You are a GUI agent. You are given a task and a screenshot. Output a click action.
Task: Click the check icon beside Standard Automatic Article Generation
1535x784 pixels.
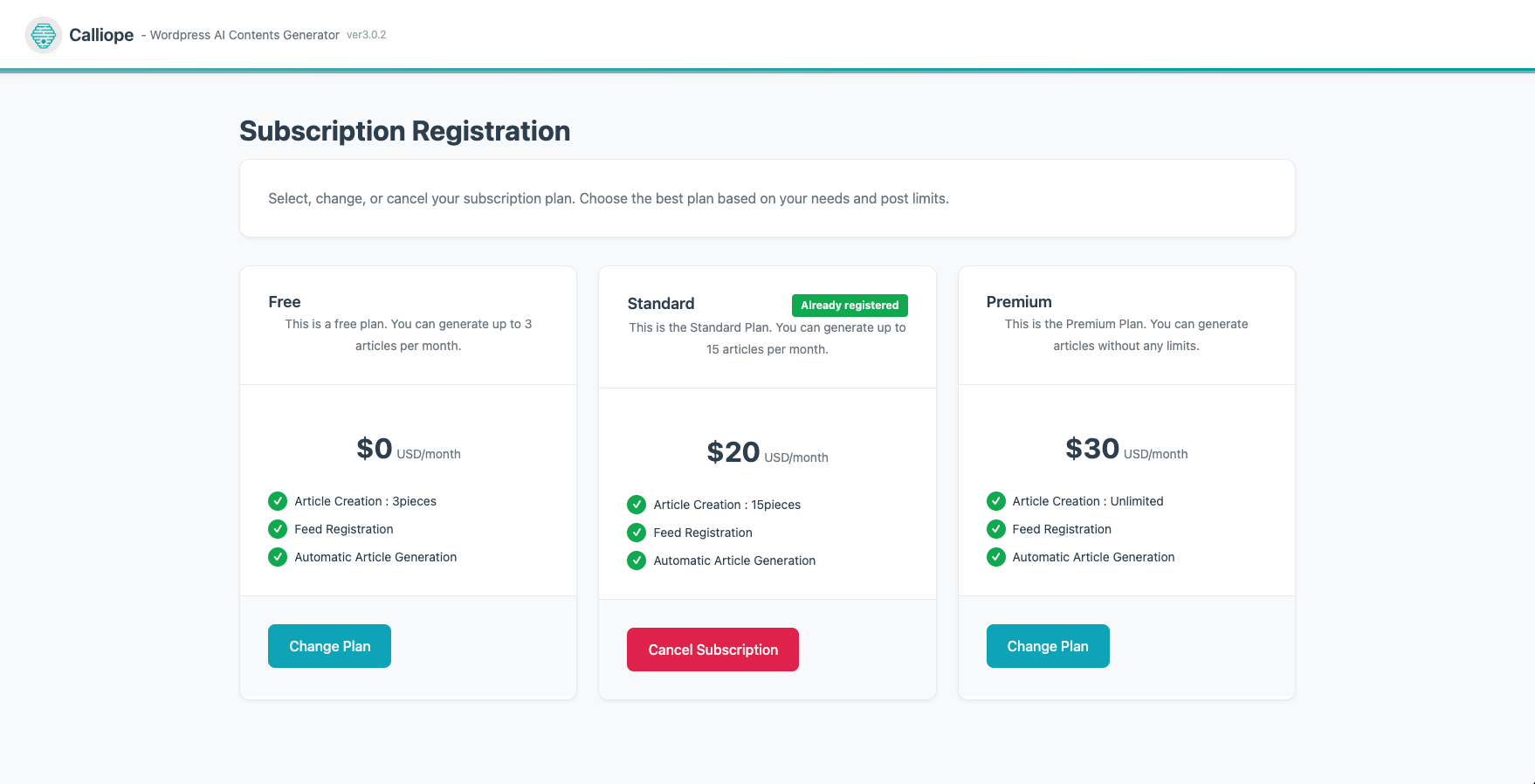(637, 560)
